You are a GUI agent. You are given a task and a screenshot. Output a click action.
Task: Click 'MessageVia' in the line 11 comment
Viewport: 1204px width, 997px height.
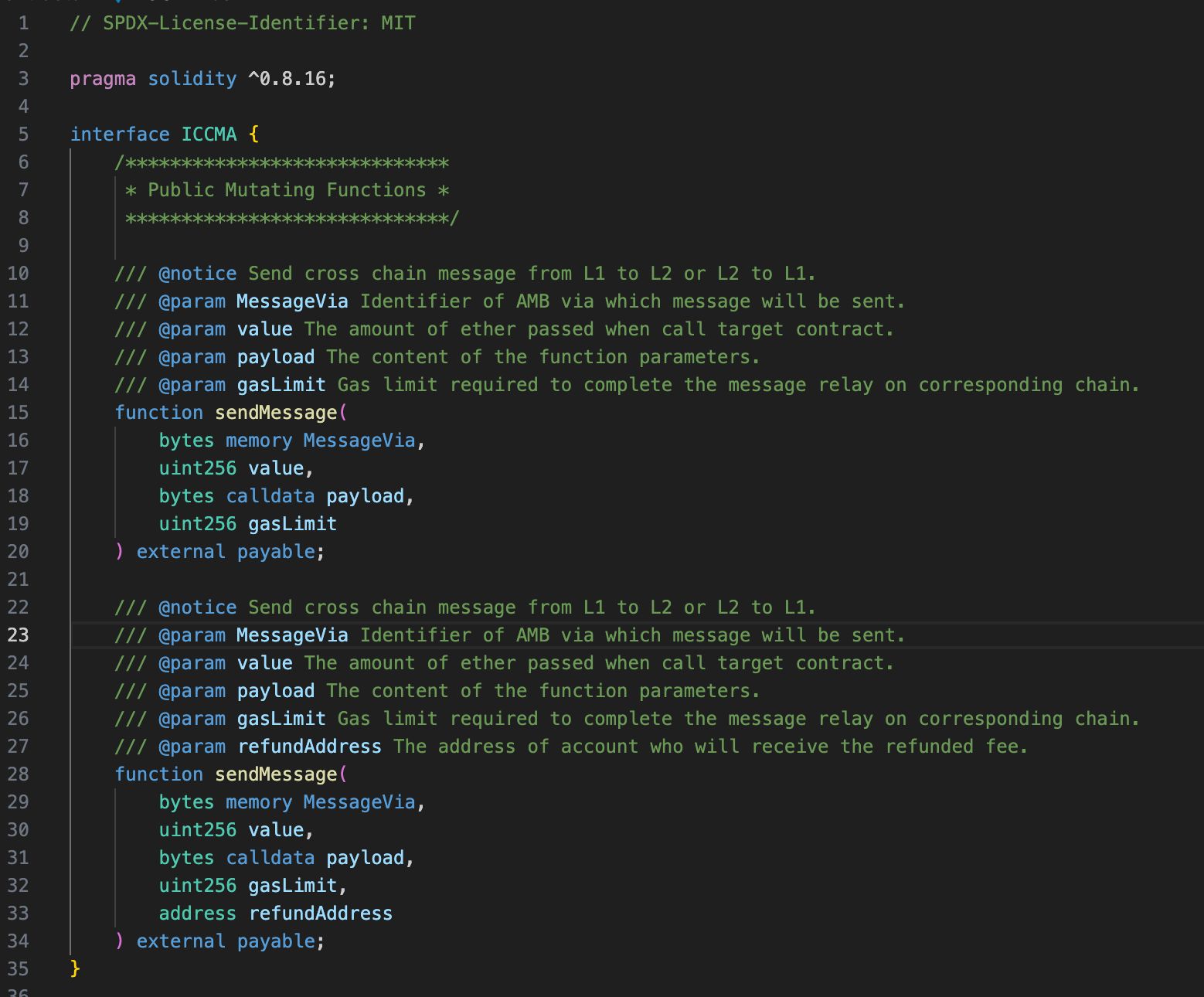click(x=292, y=301)
